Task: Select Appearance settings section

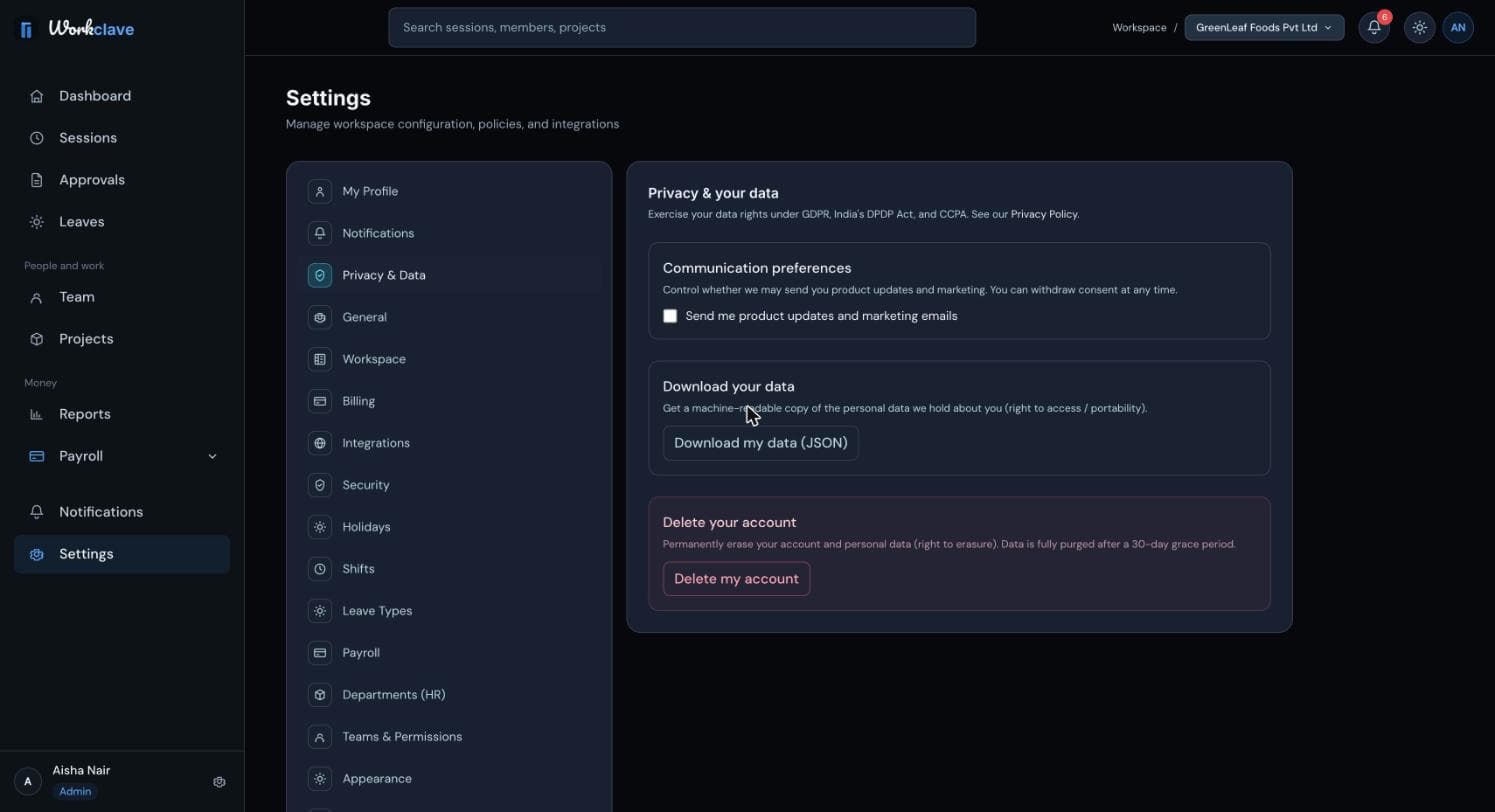Action: click(x=449, y=779)
